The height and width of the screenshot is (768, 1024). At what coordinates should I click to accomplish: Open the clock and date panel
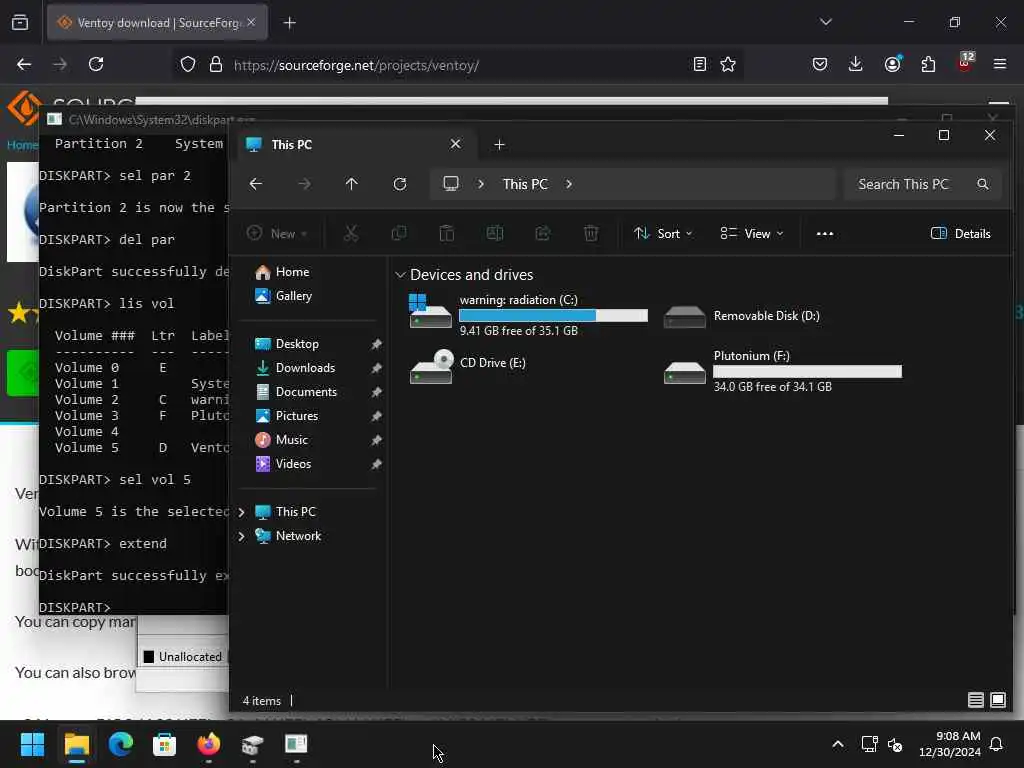[950, 744]
